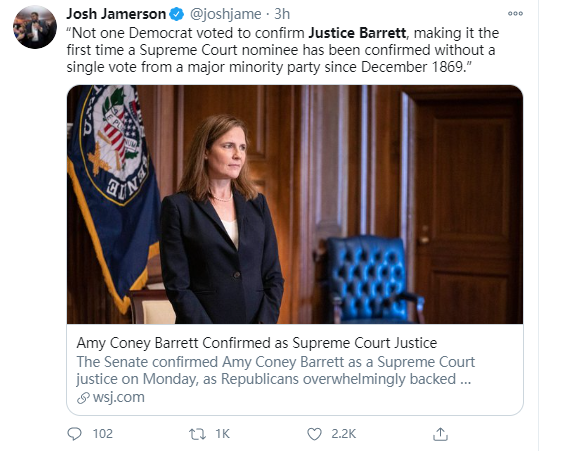Click the 102 replies count

point(103,434)
